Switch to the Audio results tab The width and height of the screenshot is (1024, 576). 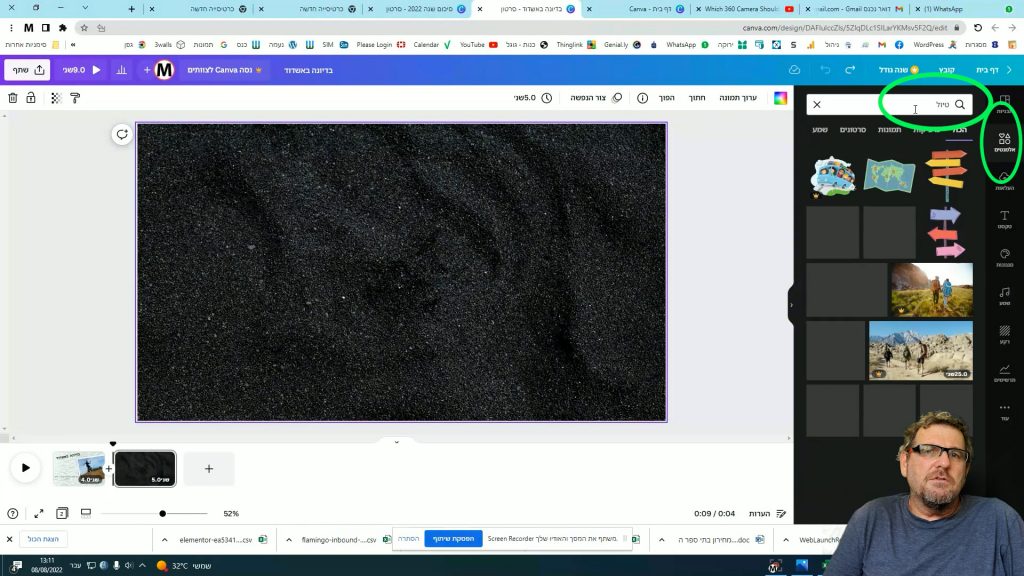pyautogui.click(x=820, y=130)
